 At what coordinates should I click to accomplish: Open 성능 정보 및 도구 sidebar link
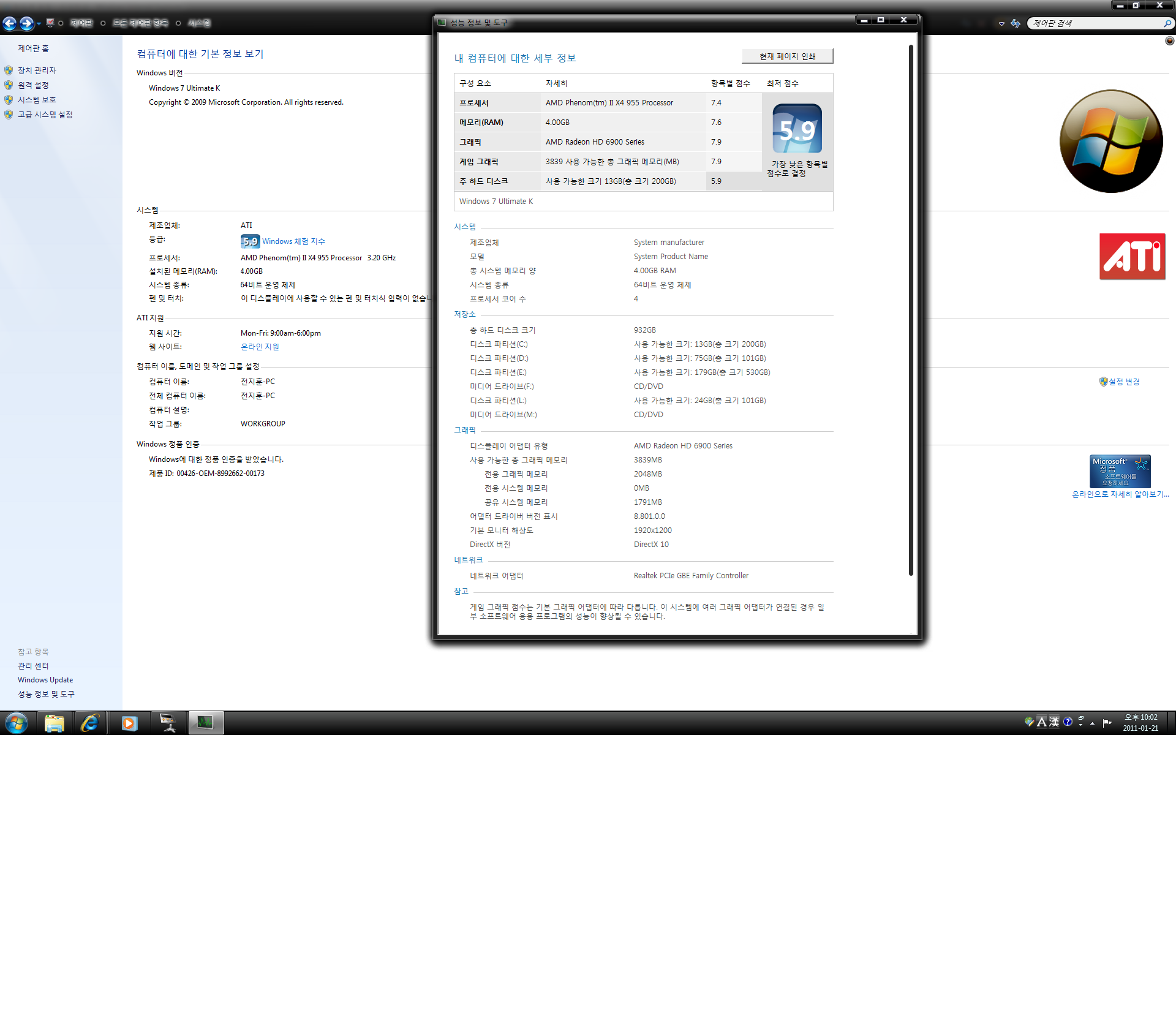pyautogui.click(x=46, y=694)
